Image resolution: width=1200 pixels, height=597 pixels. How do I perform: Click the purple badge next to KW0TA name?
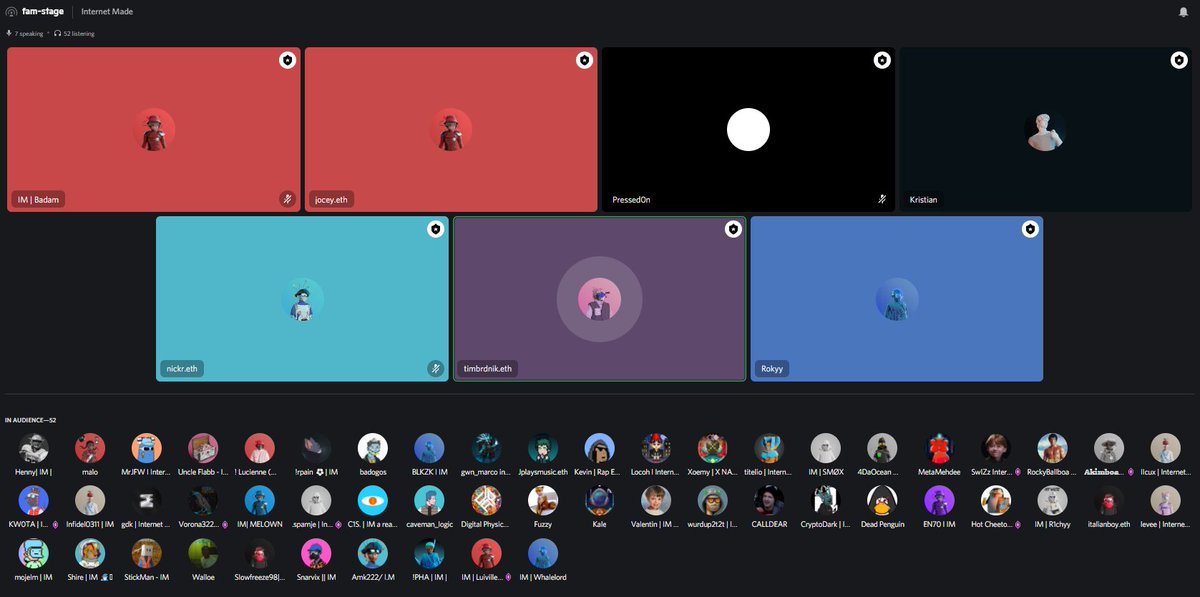coord(55,523)
